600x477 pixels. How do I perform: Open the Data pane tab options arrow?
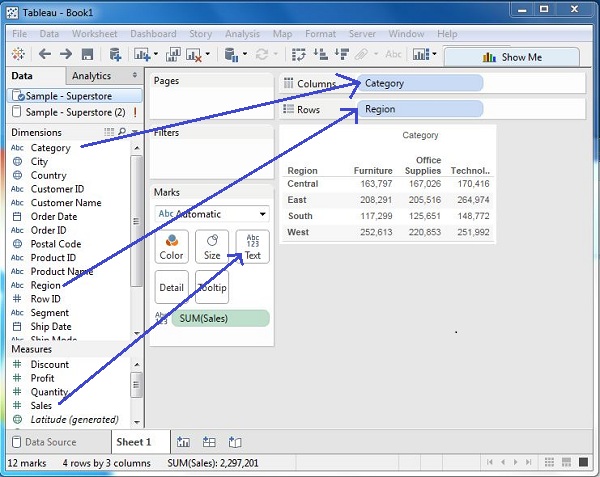tap(135, 76)
